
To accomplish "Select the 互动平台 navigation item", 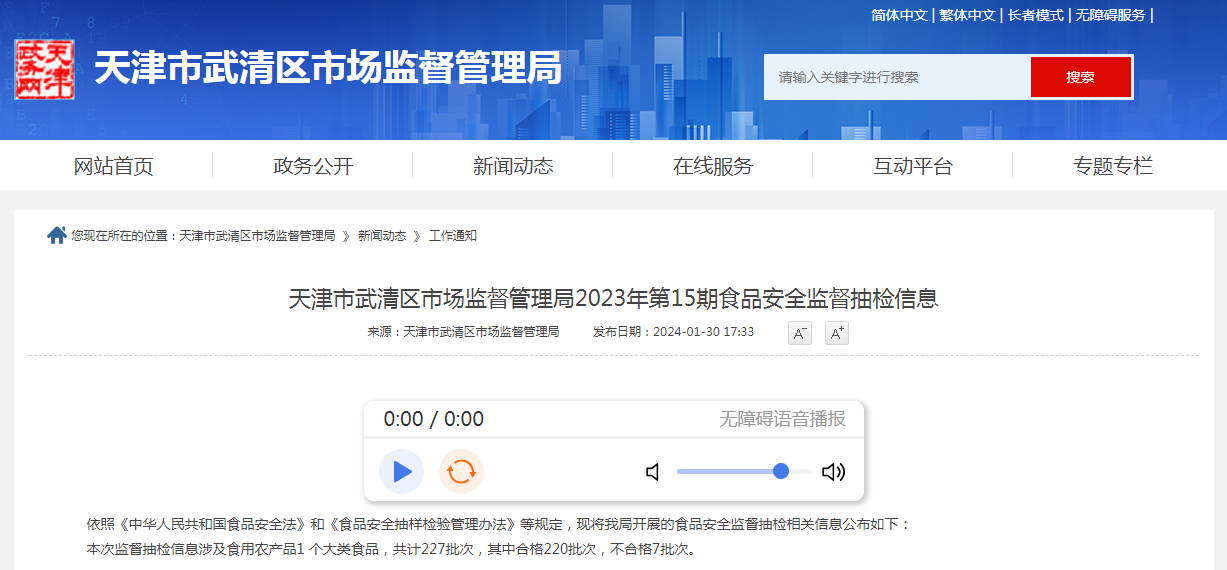I will tap(913, 166).
